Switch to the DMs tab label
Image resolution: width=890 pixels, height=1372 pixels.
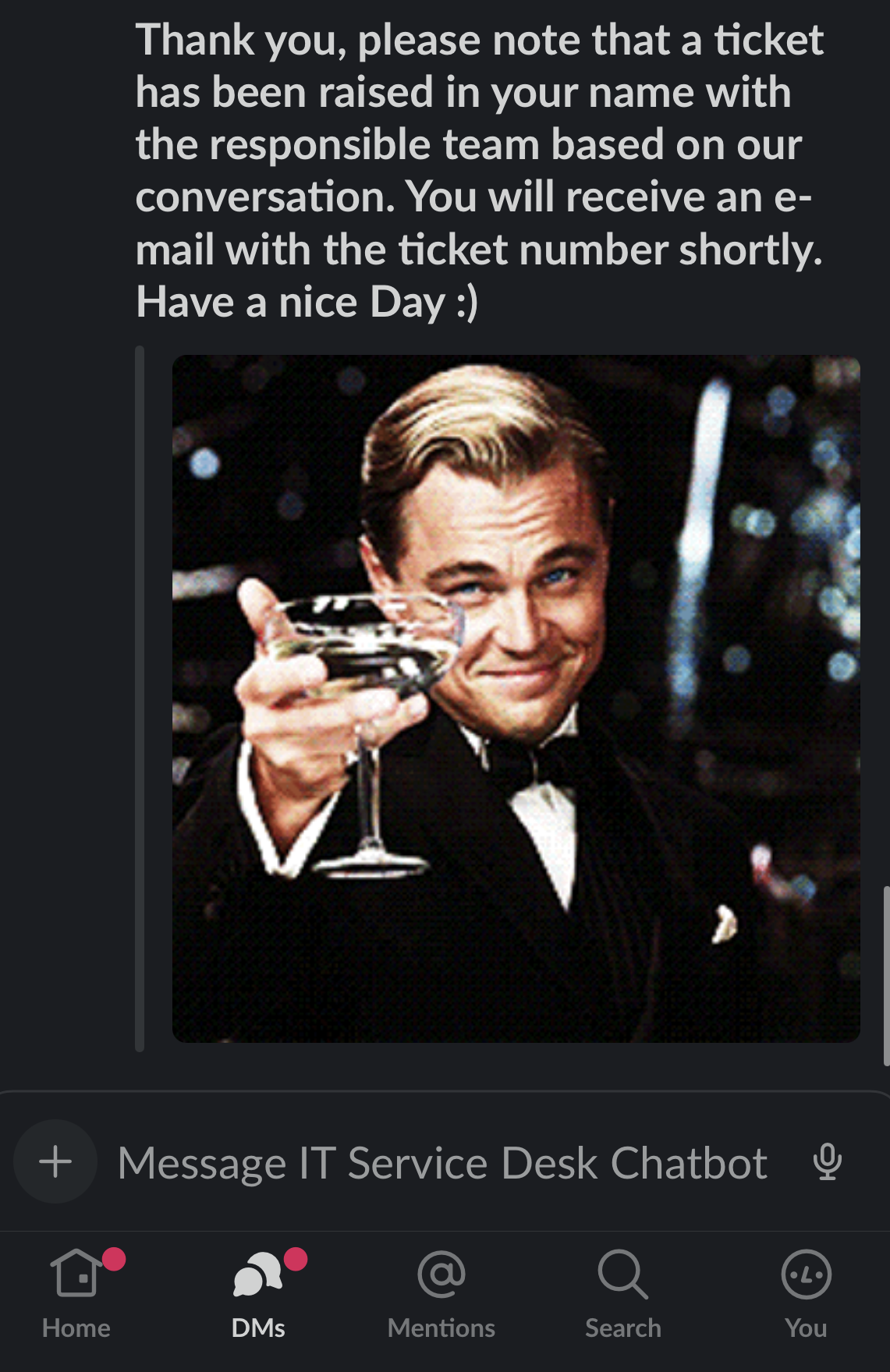[258, 1328]
